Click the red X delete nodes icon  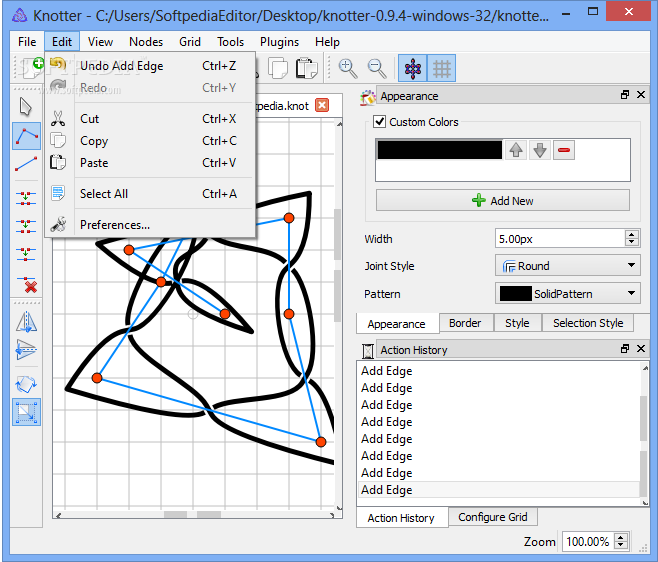click(26, 284)
